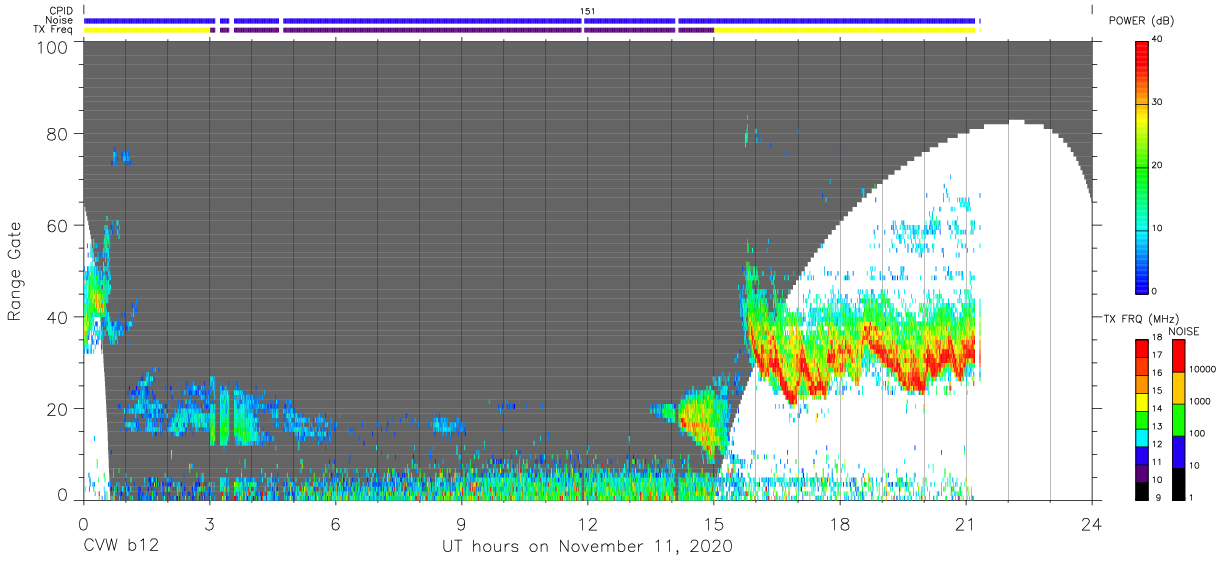Screen dimensions: 1228x567
Task: Click the Noise row label at top left
Action: coord(59,20)
